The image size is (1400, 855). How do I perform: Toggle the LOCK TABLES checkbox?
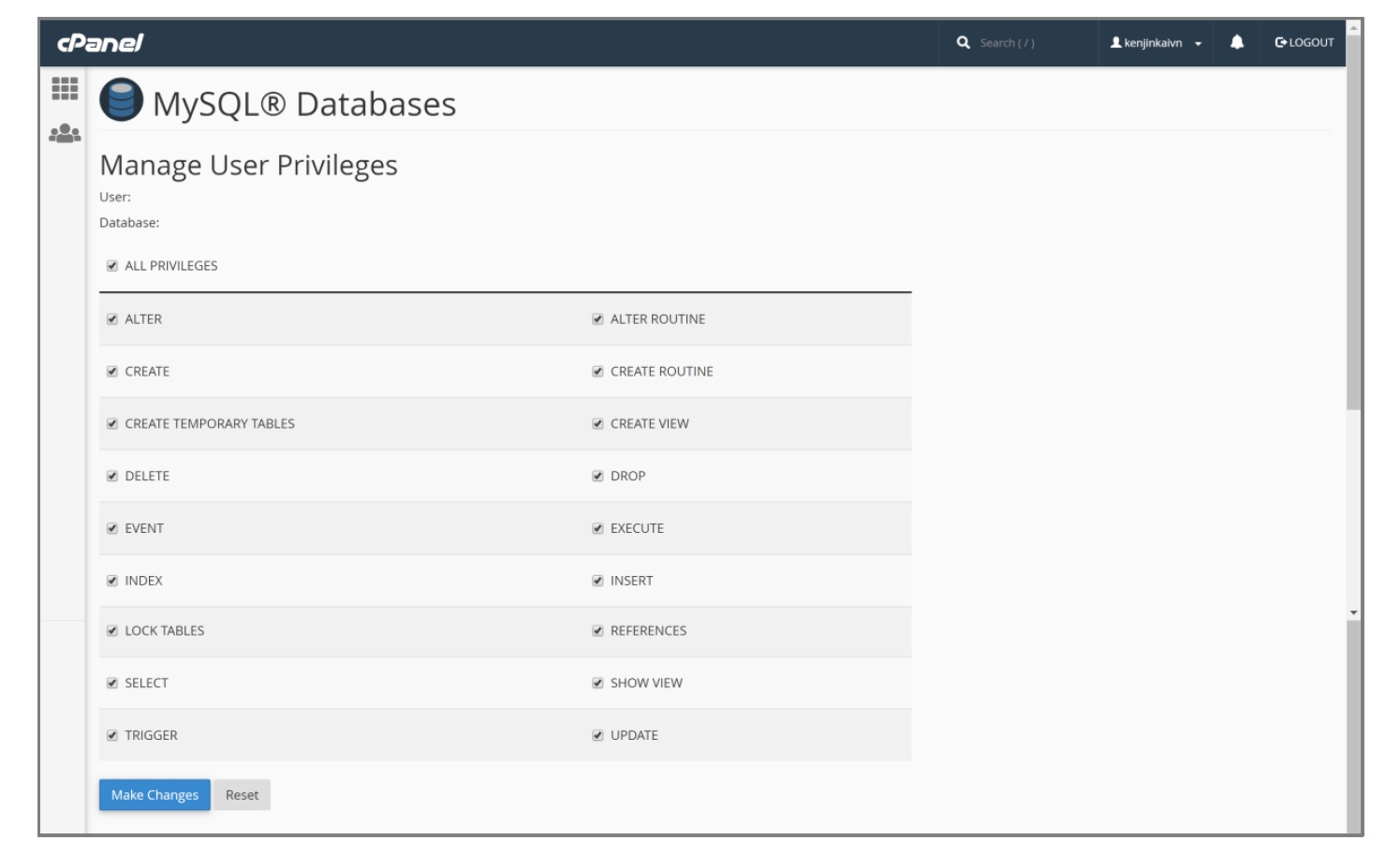click(x=112, y=631)
